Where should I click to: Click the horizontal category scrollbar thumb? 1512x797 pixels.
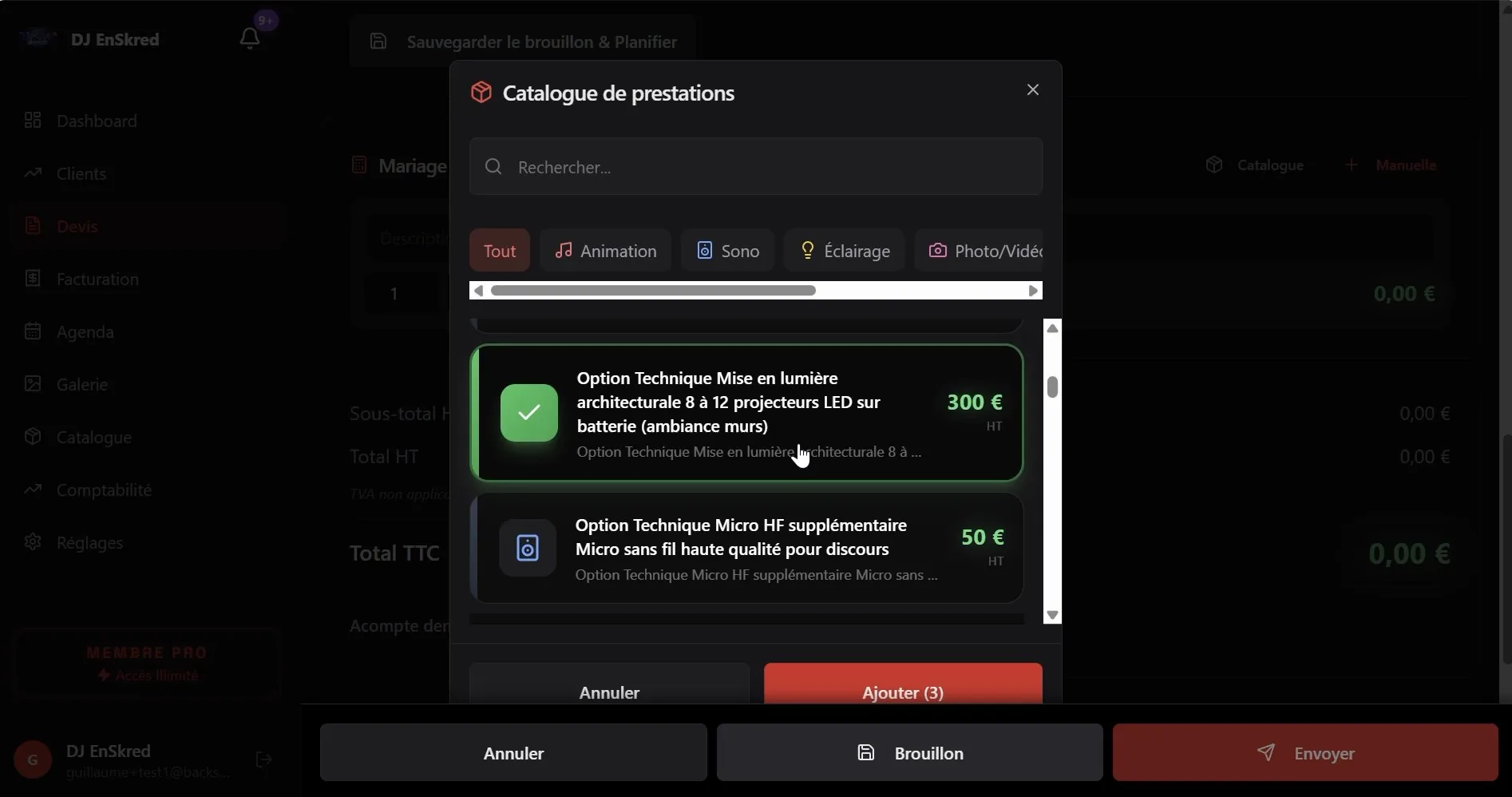[653, 291]
